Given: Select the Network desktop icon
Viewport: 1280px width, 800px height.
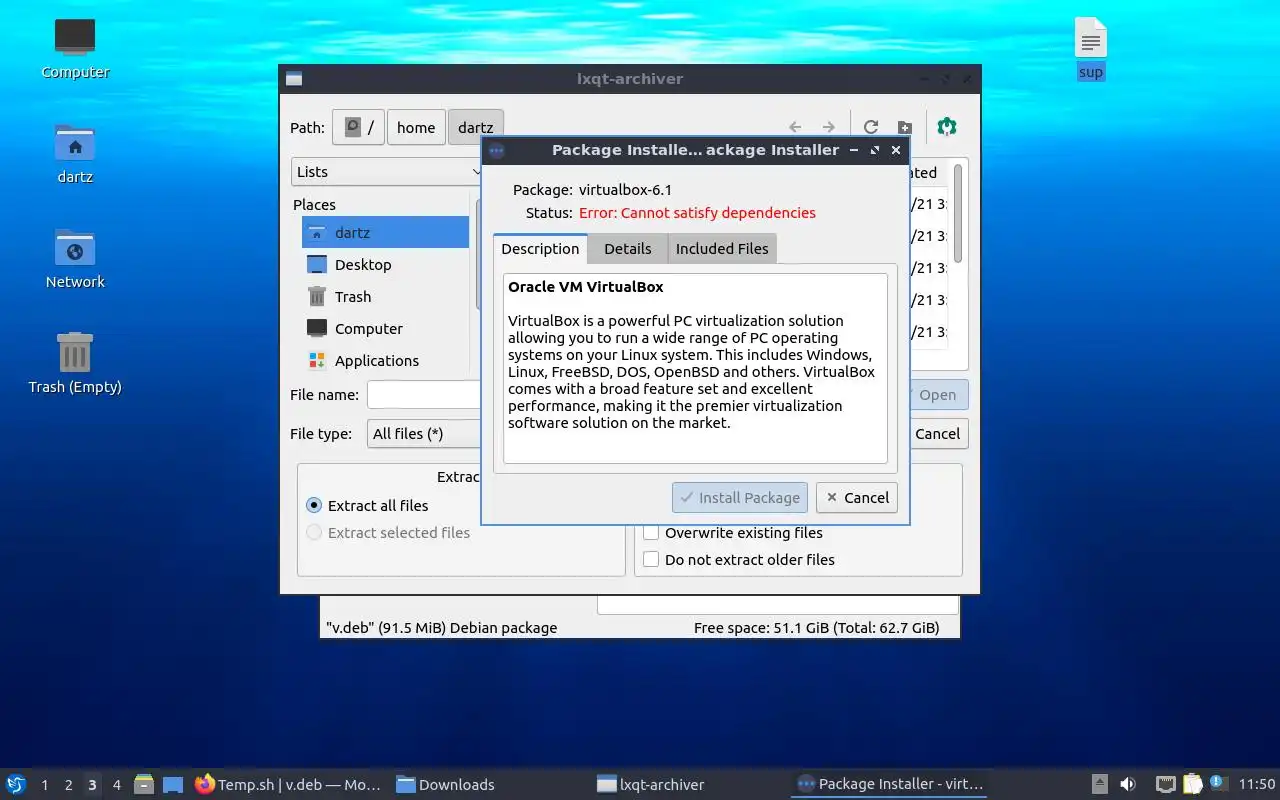Looking at the screenshot, I should pos(75,259).
